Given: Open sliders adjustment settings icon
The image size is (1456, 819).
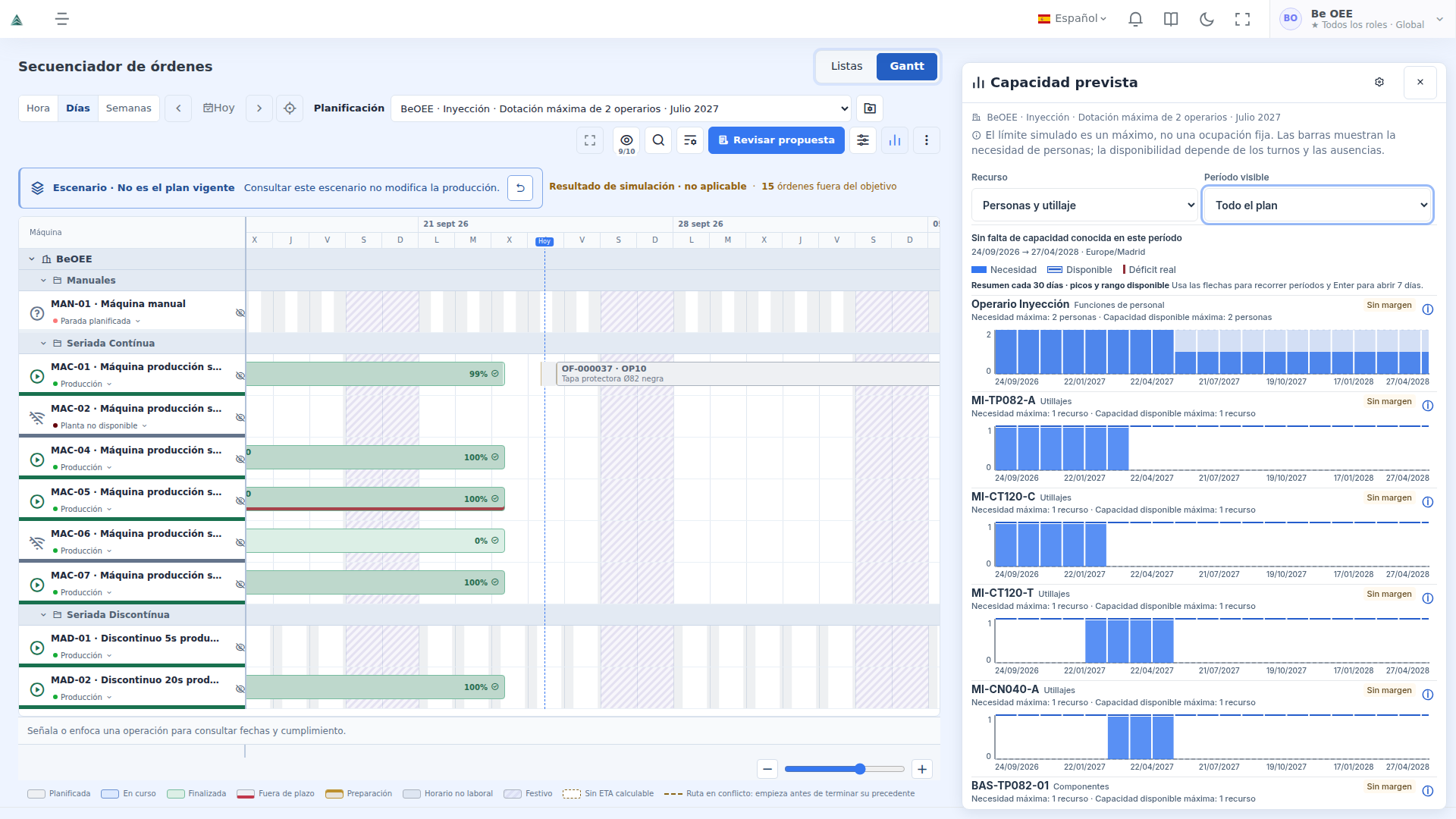Looking at the screenshot, I should [x=863, y=140].
